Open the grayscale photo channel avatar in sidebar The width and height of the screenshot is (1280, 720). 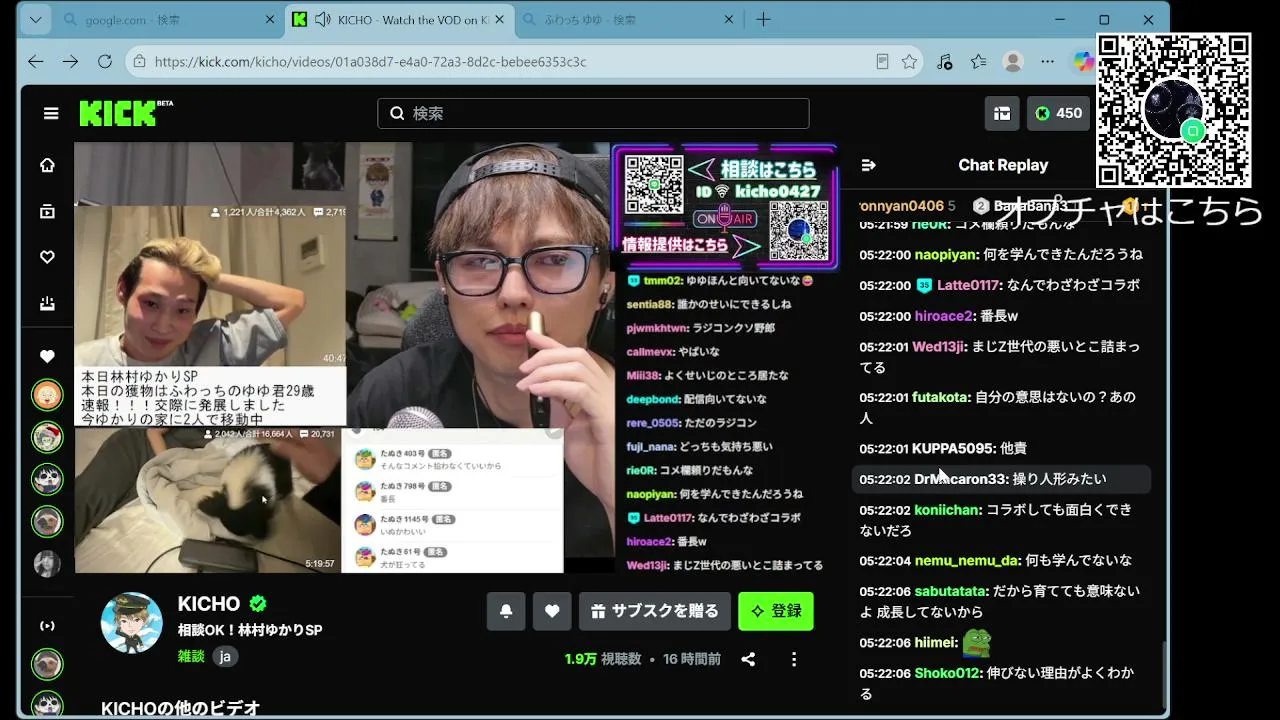pyautogui.click(x=47, y=564)
